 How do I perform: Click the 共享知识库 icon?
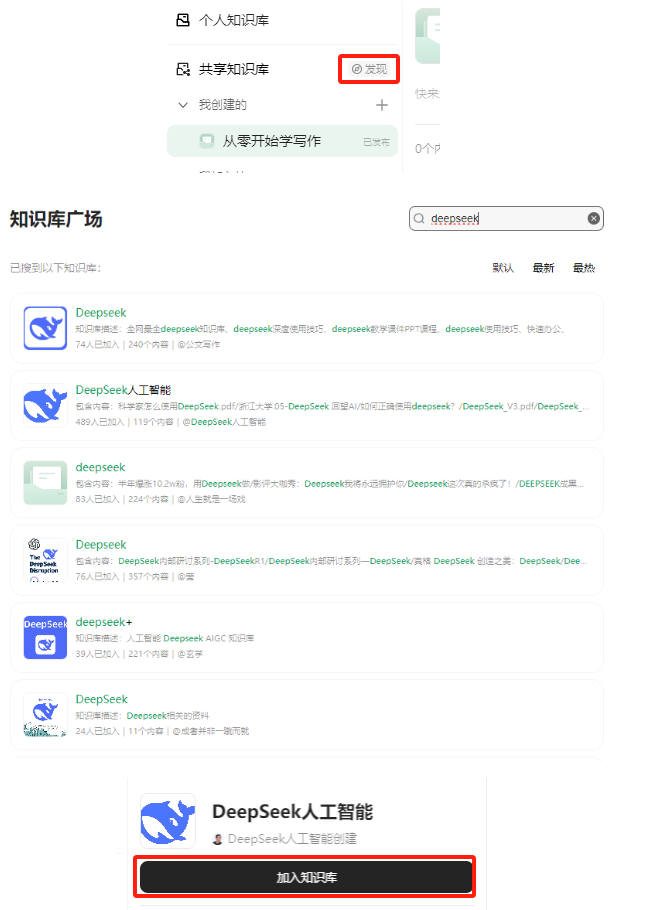(x=183, y=69)
